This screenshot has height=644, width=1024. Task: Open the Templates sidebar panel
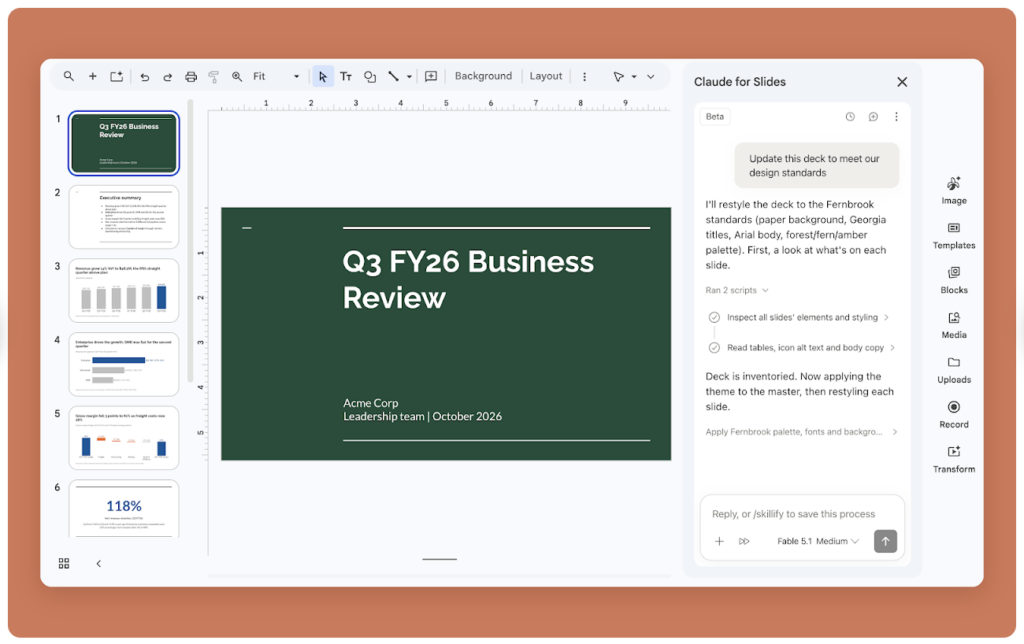click(953, 235)
